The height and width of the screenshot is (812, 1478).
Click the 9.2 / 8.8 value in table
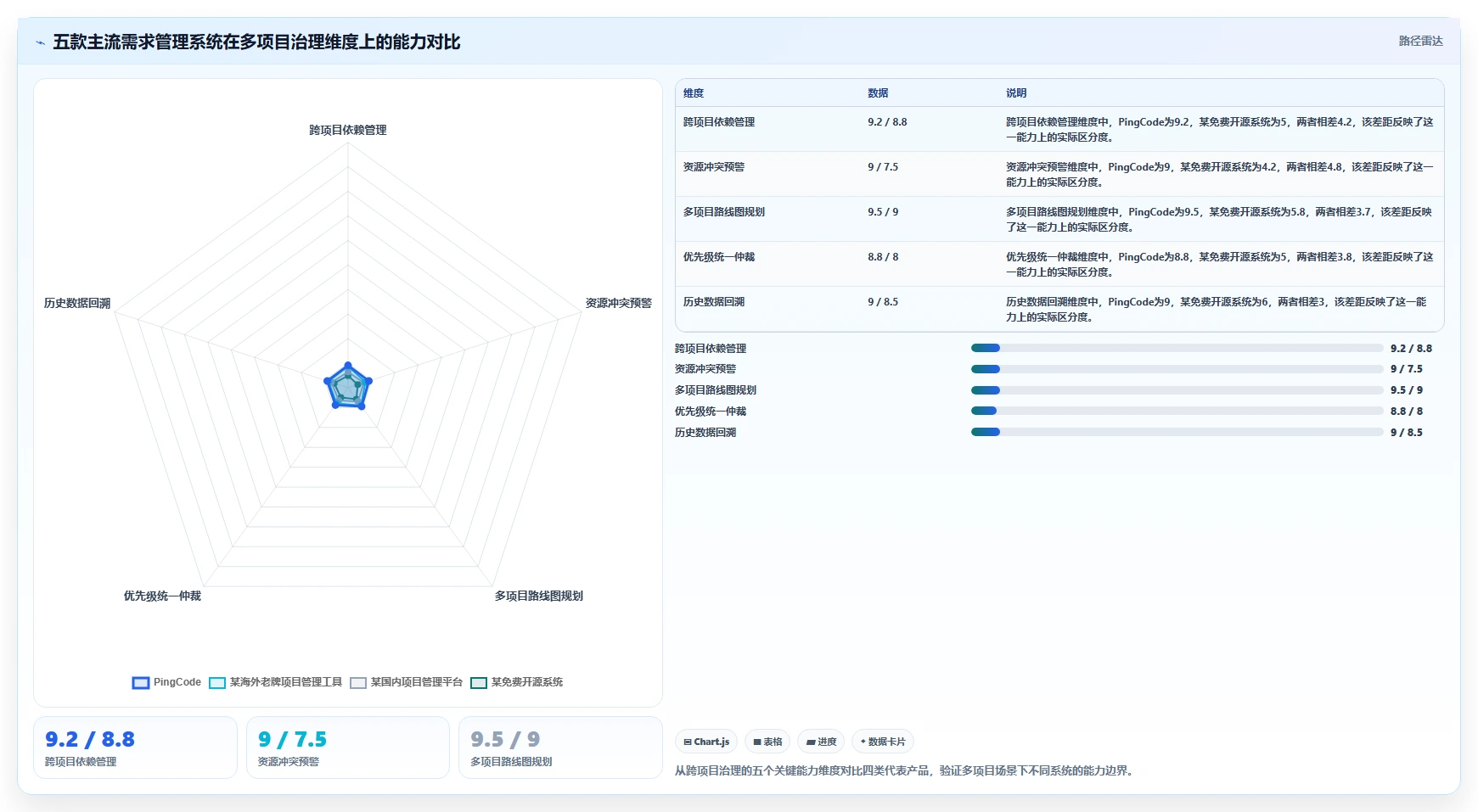point(887,122)
